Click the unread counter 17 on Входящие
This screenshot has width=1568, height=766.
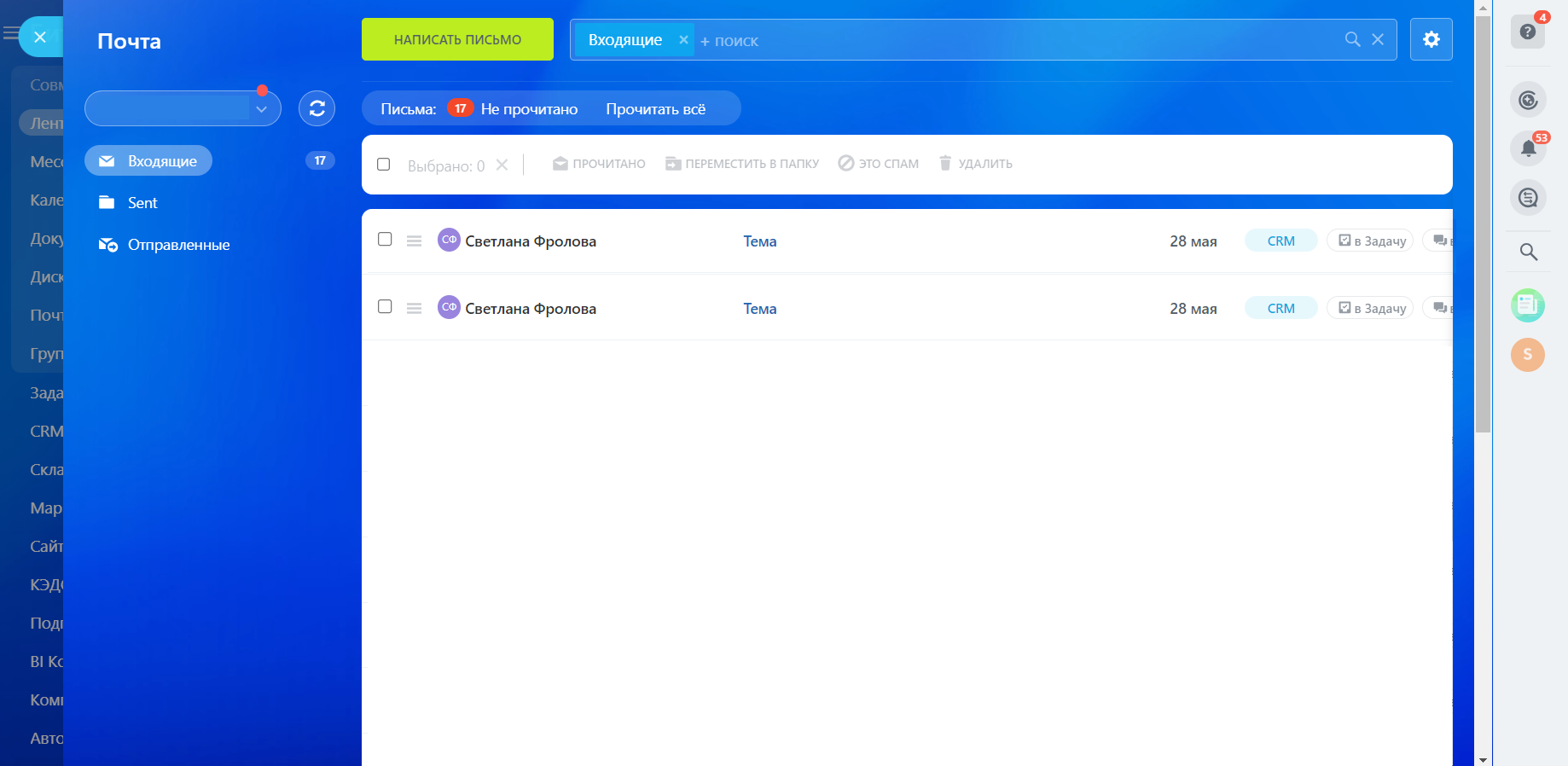[320, 160]
